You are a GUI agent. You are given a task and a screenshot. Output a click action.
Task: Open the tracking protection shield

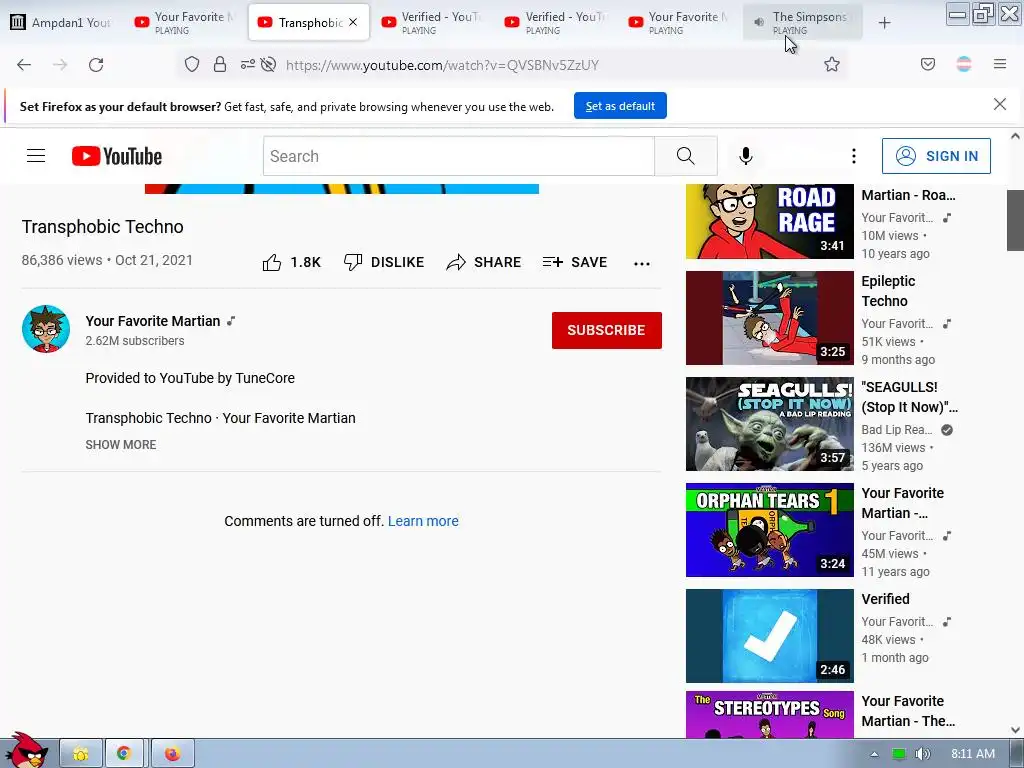191,64
